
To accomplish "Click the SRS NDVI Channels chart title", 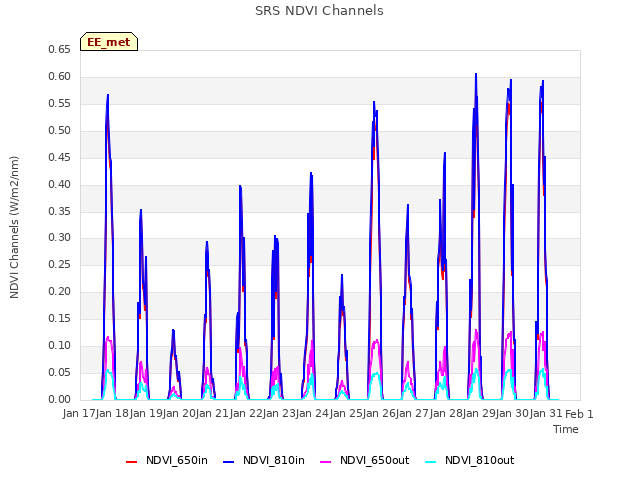I will pyautogui.click(x=319, y=11).
